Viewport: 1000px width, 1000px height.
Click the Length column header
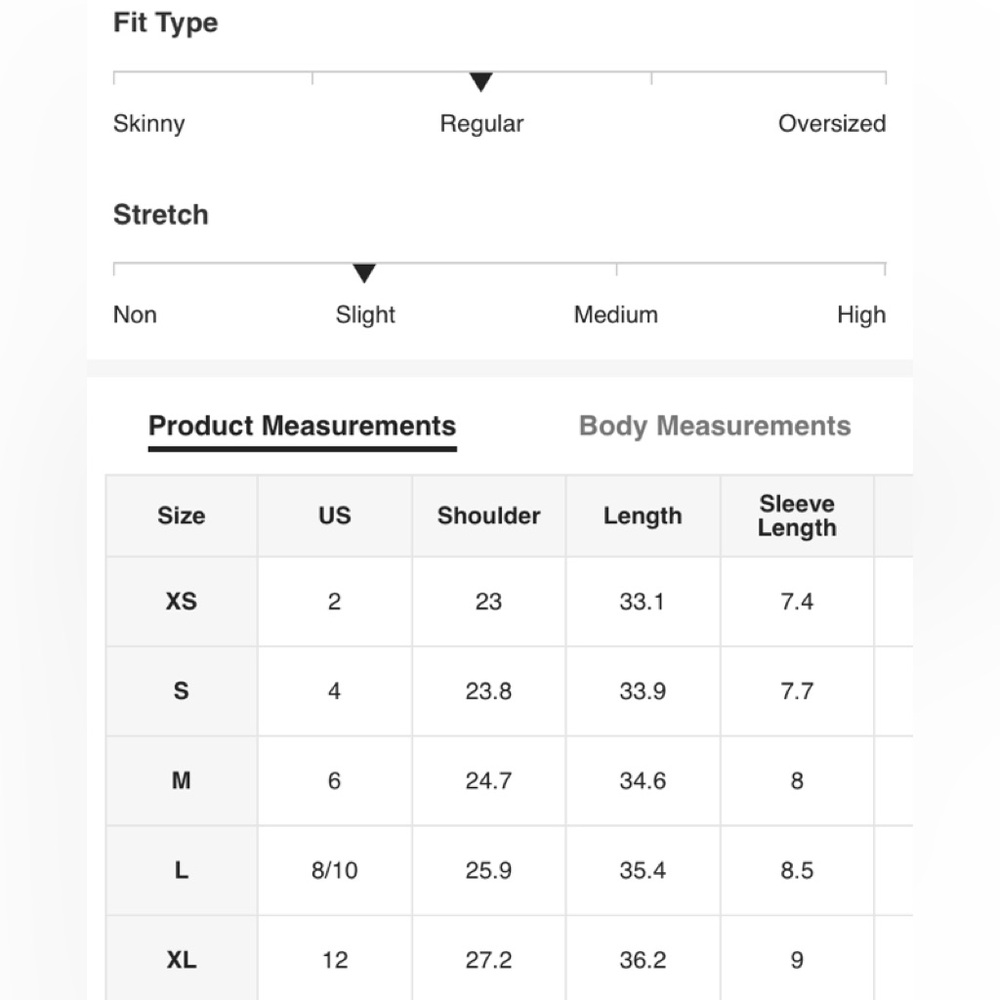click(643, 516)
